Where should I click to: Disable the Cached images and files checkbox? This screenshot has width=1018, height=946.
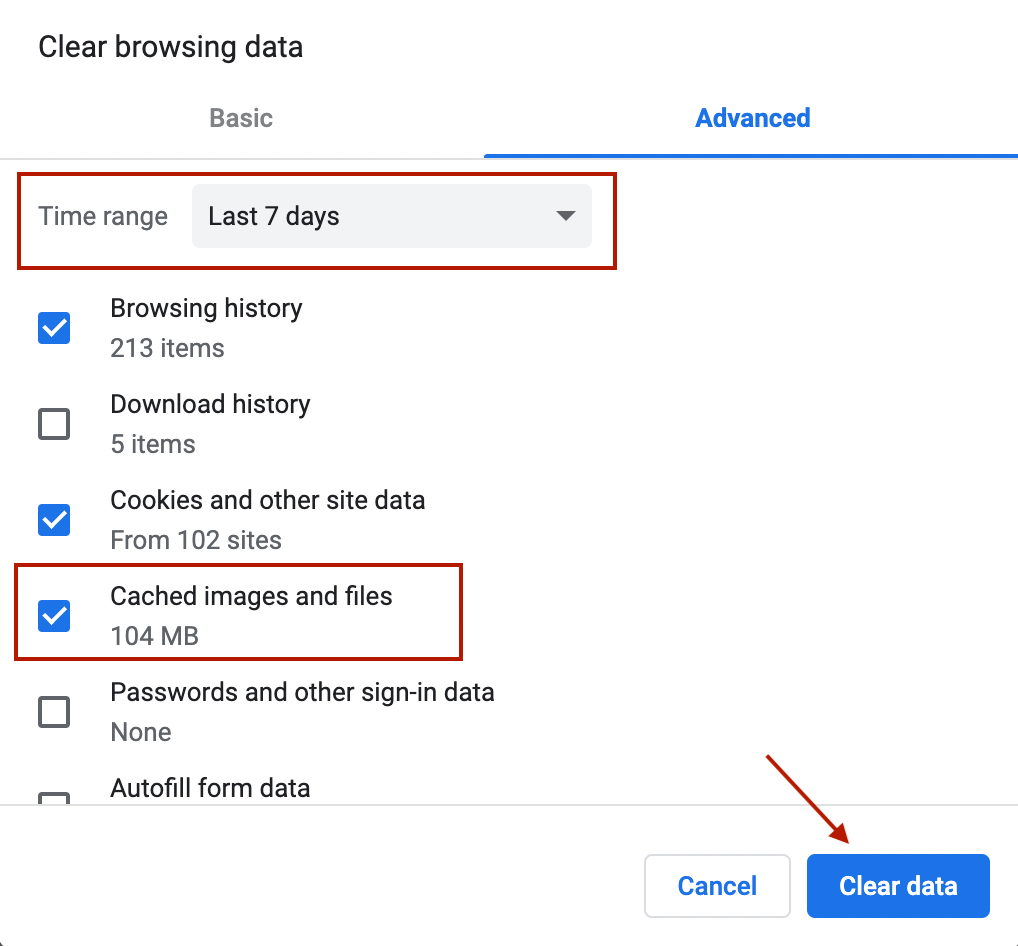pyautogui.click(x=54, y=616)
